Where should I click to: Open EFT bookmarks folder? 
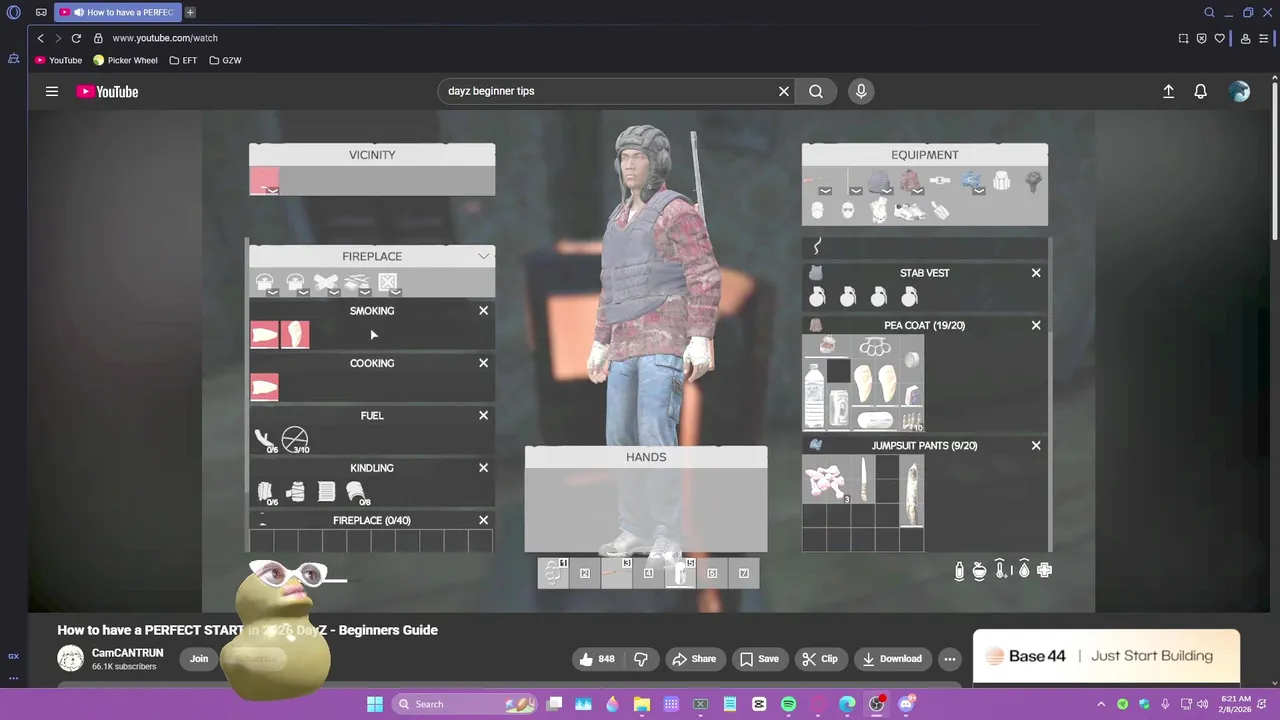point(184,60)
